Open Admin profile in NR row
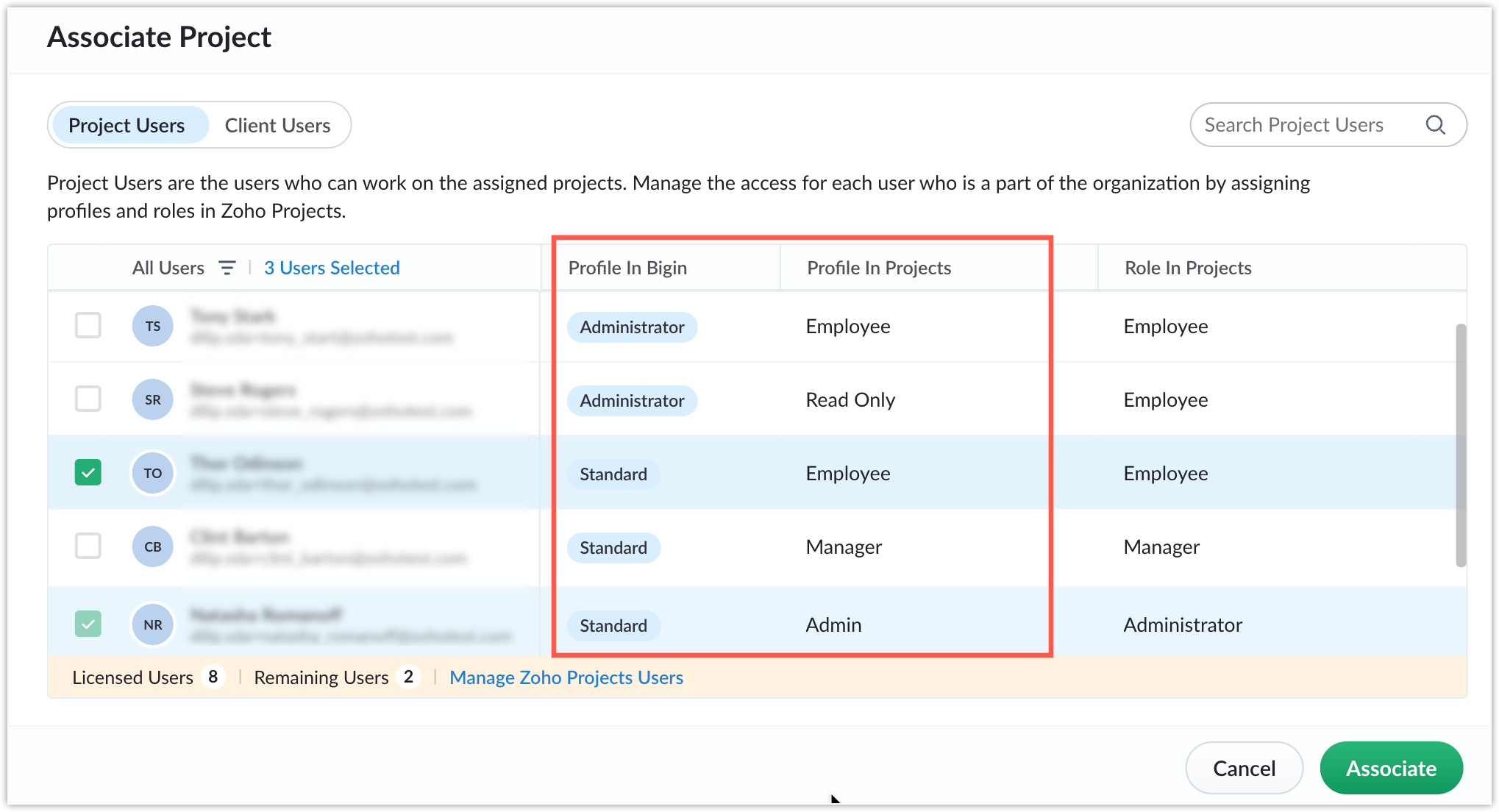 click(x=833, y=624)
